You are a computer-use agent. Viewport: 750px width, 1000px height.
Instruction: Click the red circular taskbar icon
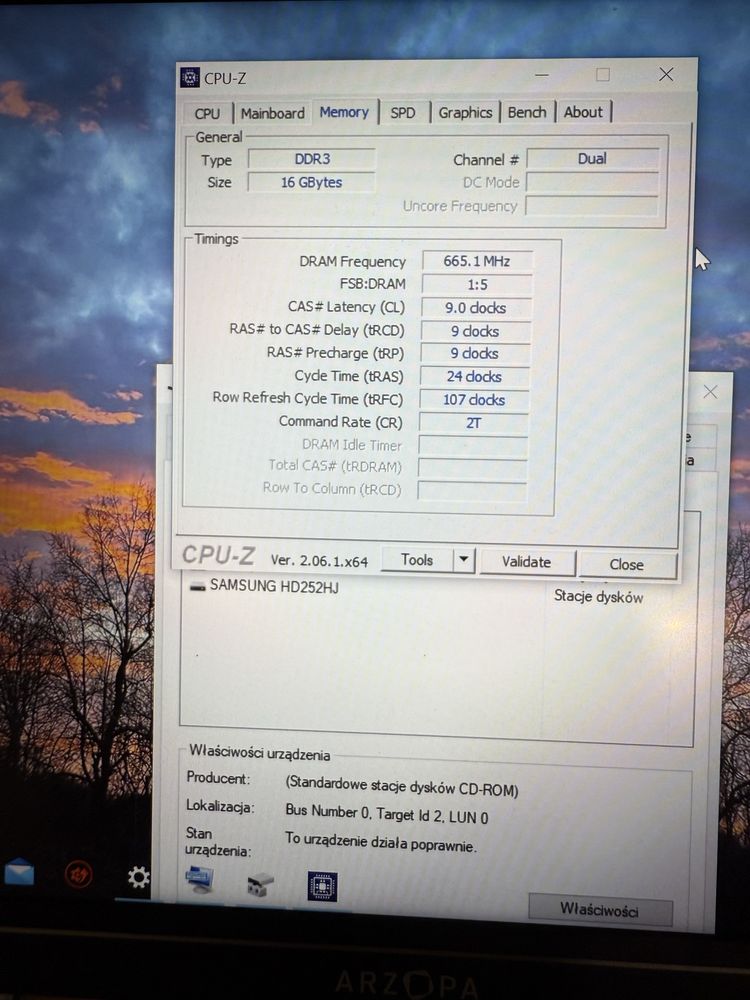tap(79, 874)
